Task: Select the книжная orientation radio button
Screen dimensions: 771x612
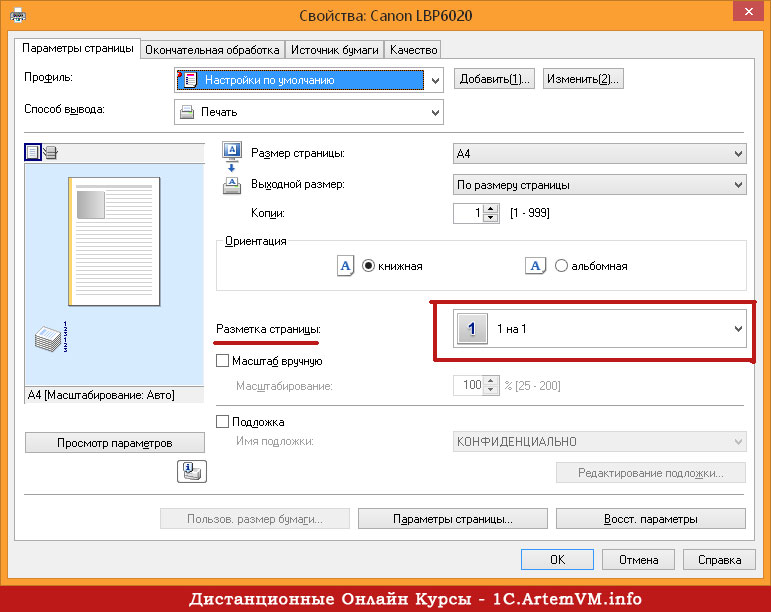Action: pos(368,266)
